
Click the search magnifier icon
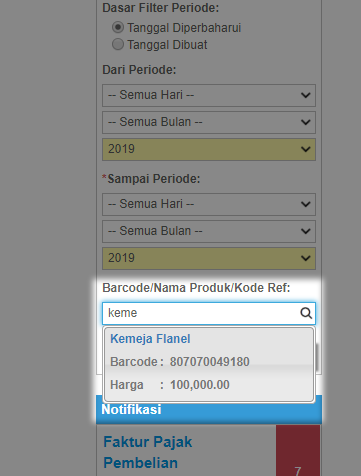[306, 313]
